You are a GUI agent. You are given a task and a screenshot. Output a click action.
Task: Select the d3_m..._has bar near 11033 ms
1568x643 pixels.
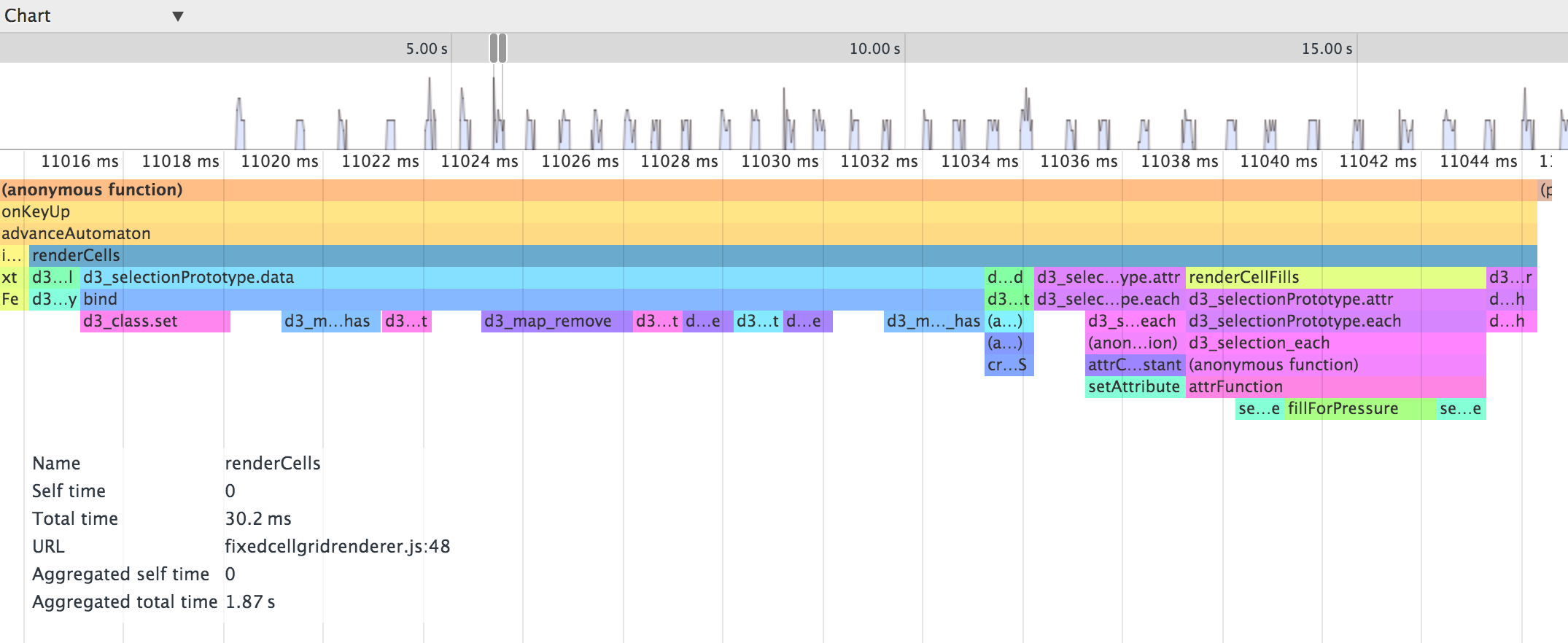[x=934, y=321]
